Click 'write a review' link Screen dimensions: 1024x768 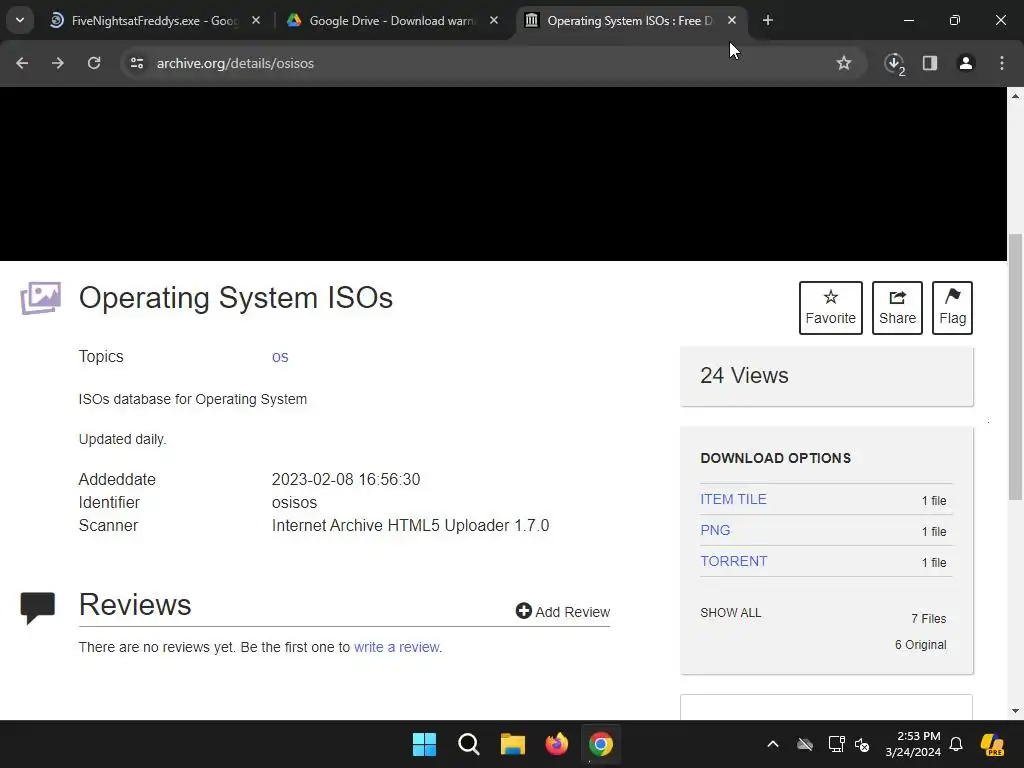pos(396,647)
